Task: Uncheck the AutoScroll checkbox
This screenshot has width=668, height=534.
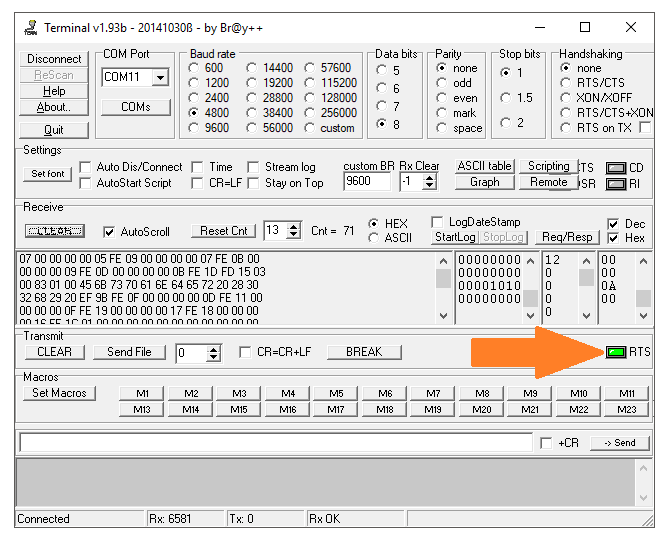Action: coord(109,232)
